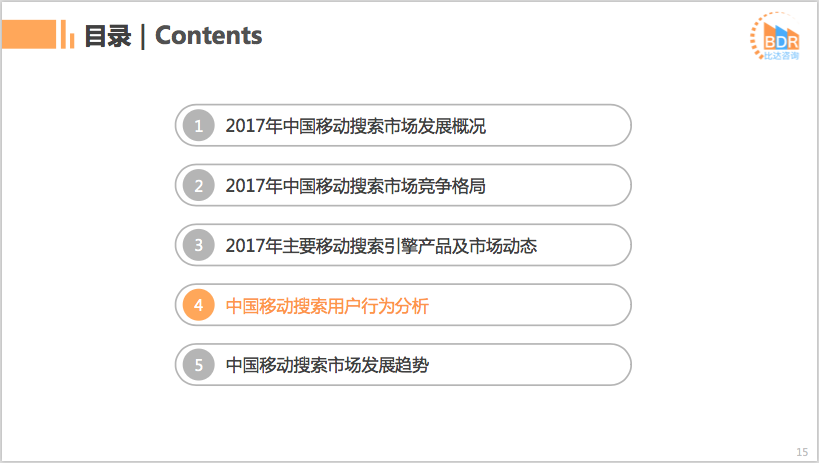Click page number 15
Viewport: 819px width, 463px height.
click(802, 452)
